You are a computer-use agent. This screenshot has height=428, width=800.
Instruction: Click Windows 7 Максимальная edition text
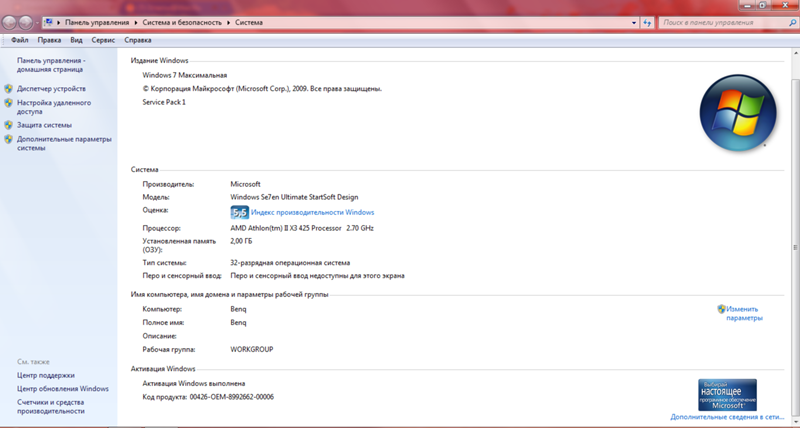click(185, 75)
